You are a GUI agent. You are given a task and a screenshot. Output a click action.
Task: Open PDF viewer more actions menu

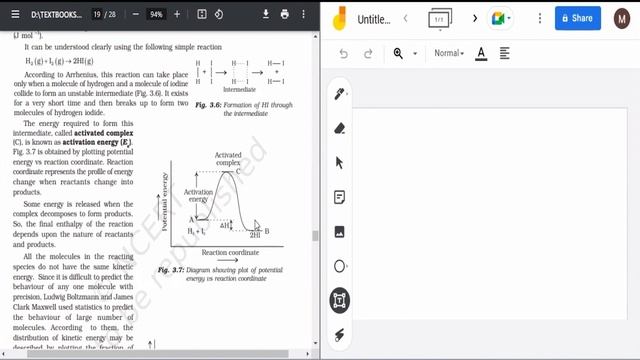[x=303, y=14]
